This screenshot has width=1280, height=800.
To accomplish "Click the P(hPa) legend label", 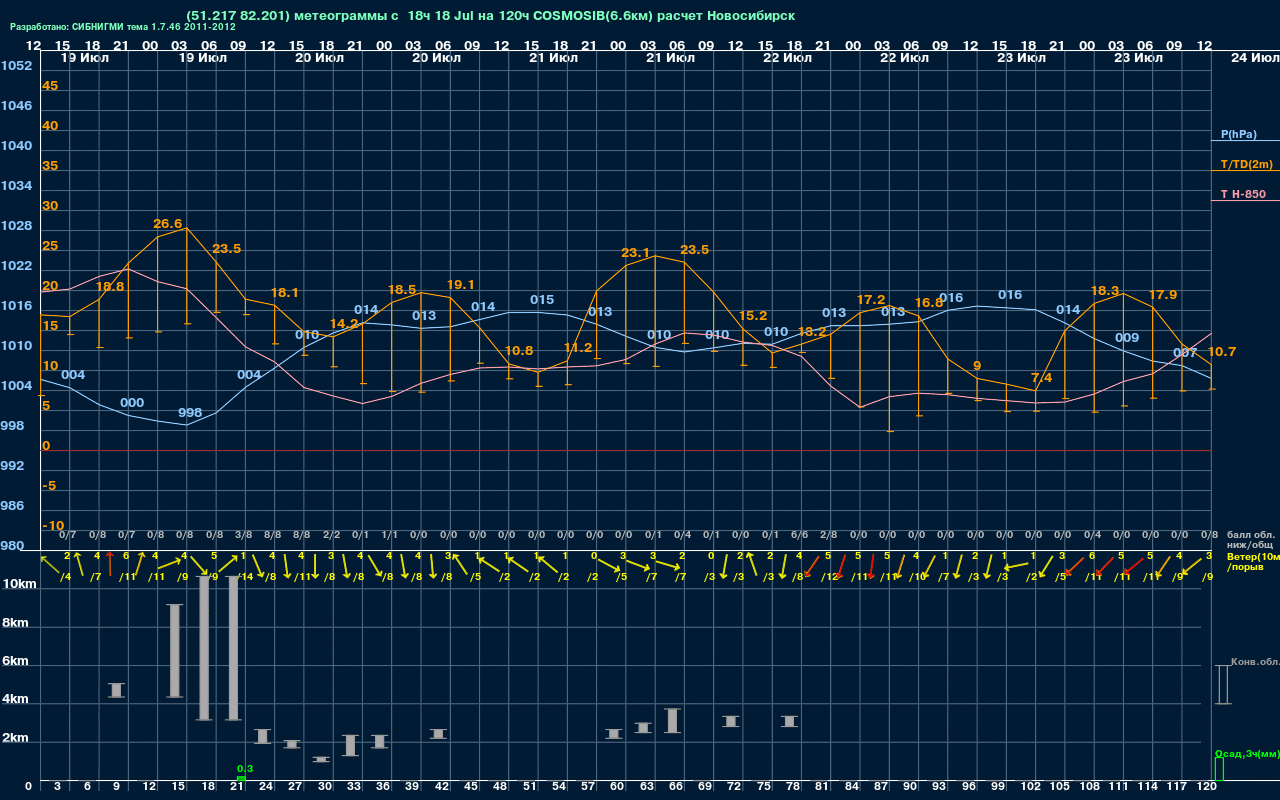I will [1238, 134].
